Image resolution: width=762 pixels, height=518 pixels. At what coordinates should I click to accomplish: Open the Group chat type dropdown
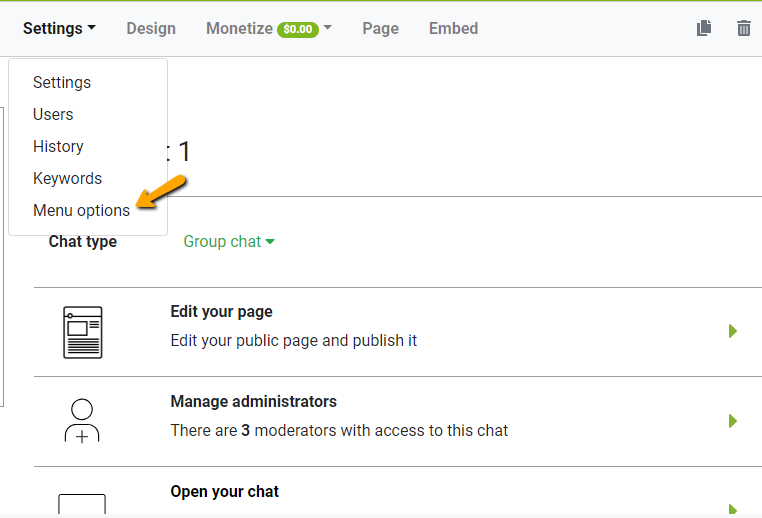click(229, 241)
